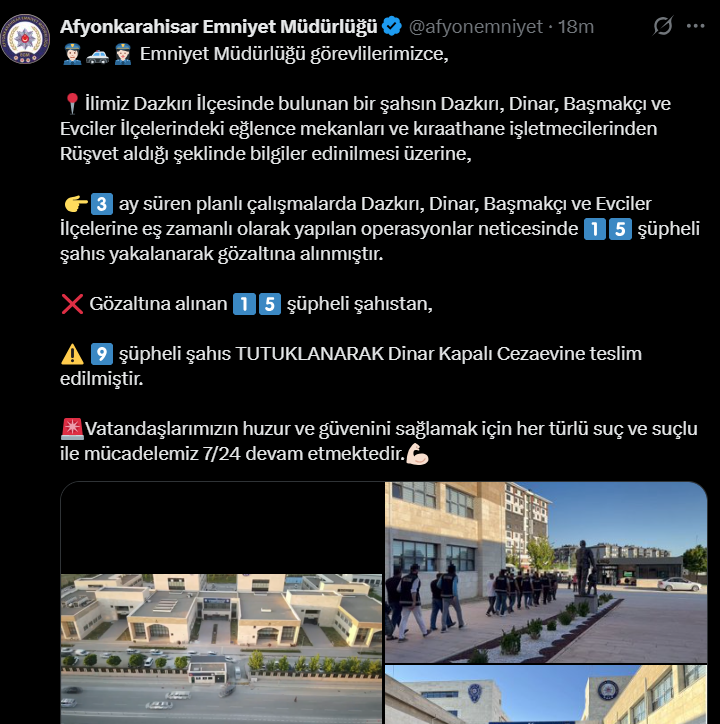
Task: Open the photo of suspects walking
Action: [546, 573]
